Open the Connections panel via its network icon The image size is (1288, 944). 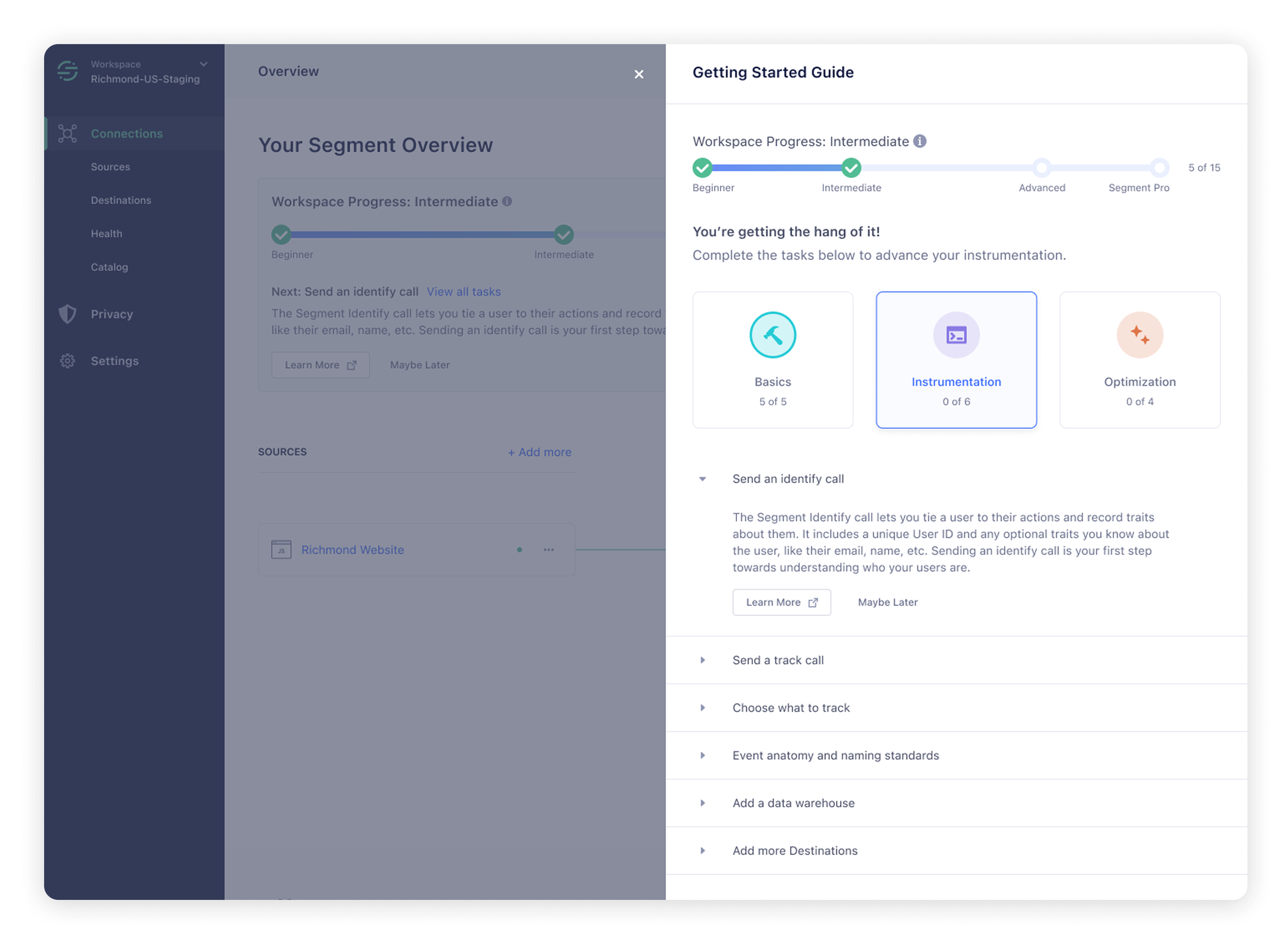coord(67,133)
